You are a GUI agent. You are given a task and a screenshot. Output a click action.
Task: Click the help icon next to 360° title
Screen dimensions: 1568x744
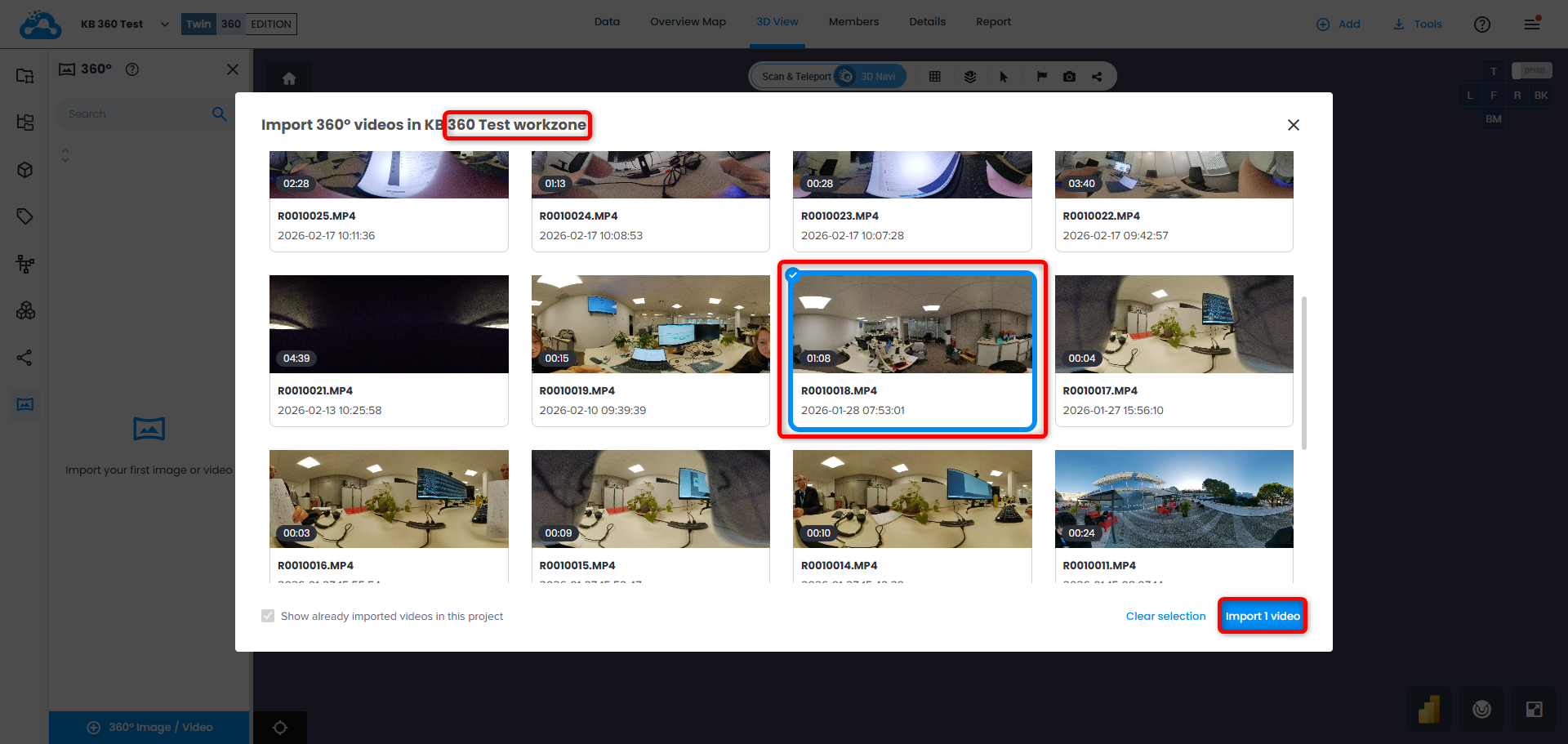[132, 69]
